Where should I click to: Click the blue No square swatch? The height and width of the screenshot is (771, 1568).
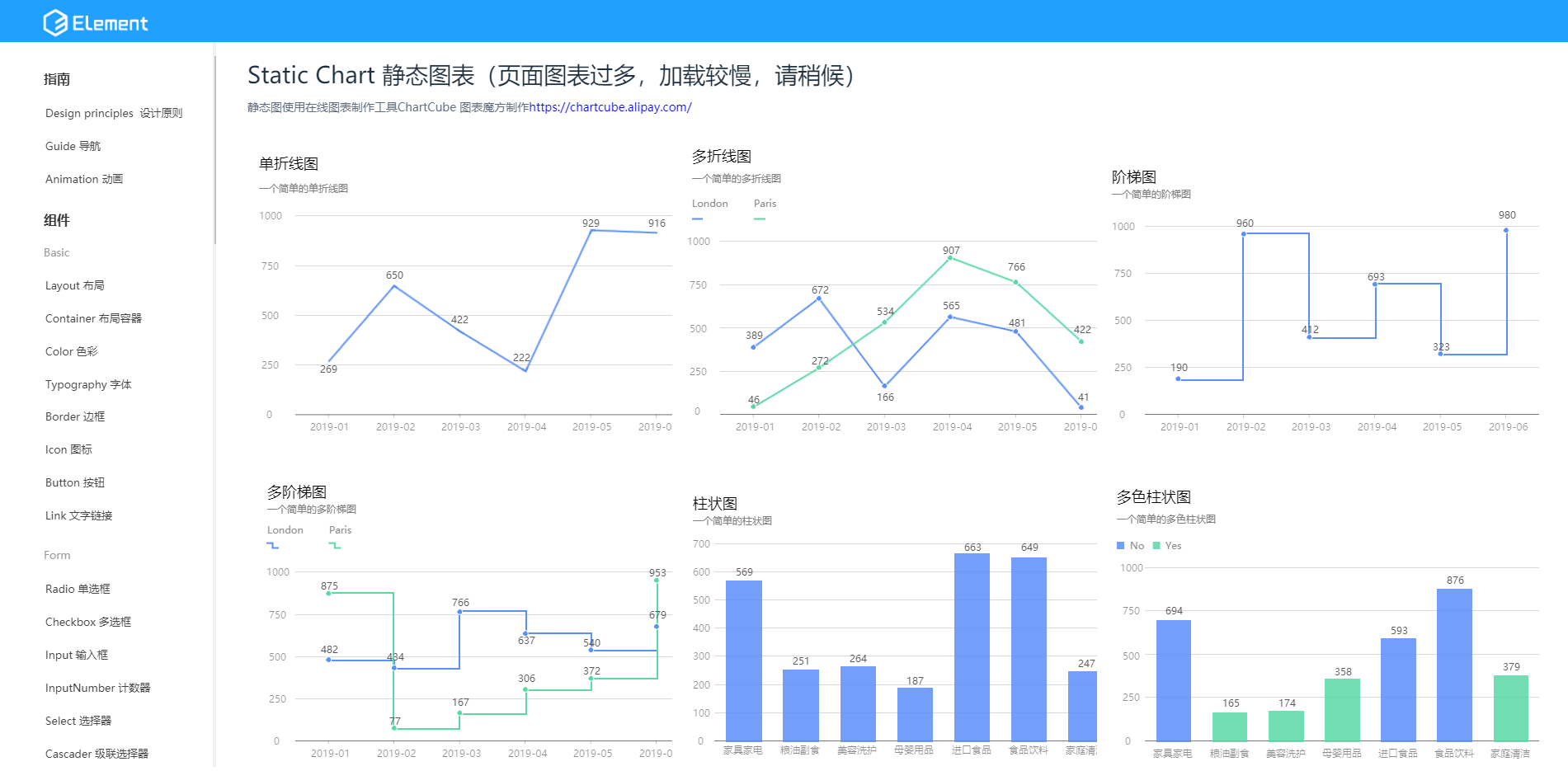pyautogui.click(x=1120, y=546)
